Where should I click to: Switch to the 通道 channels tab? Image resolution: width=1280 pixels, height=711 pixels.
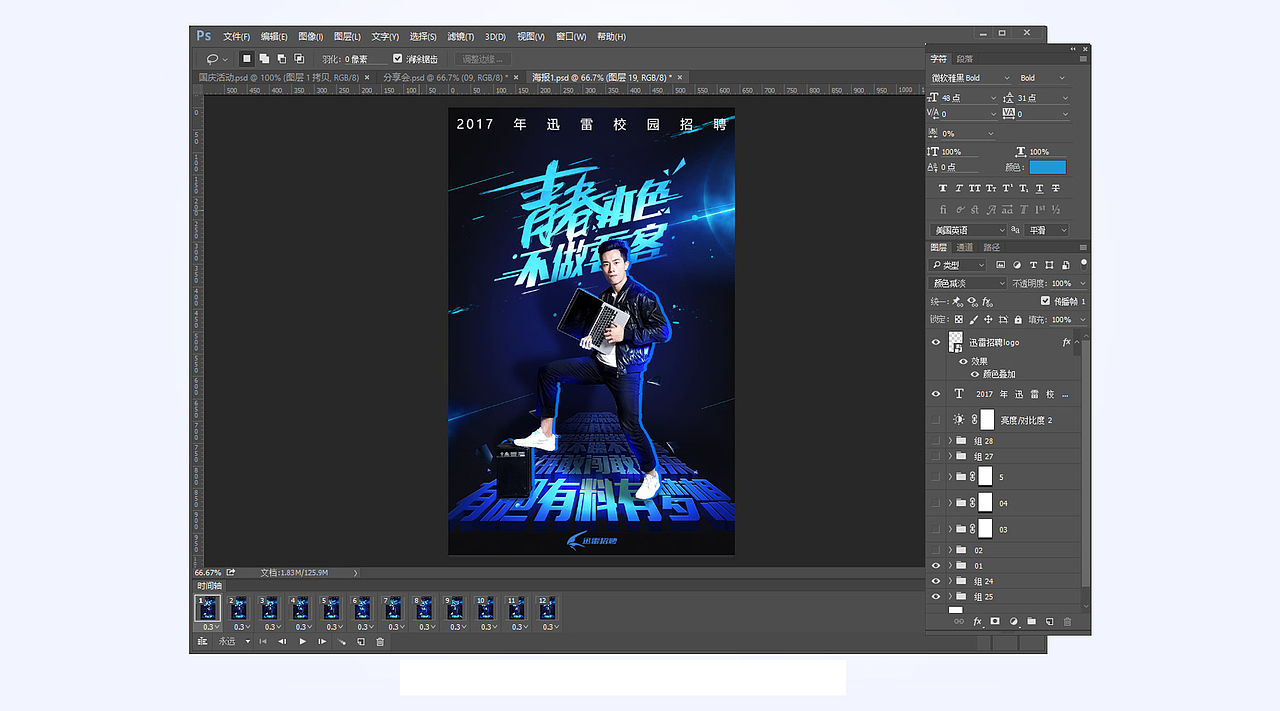(964, 247)
